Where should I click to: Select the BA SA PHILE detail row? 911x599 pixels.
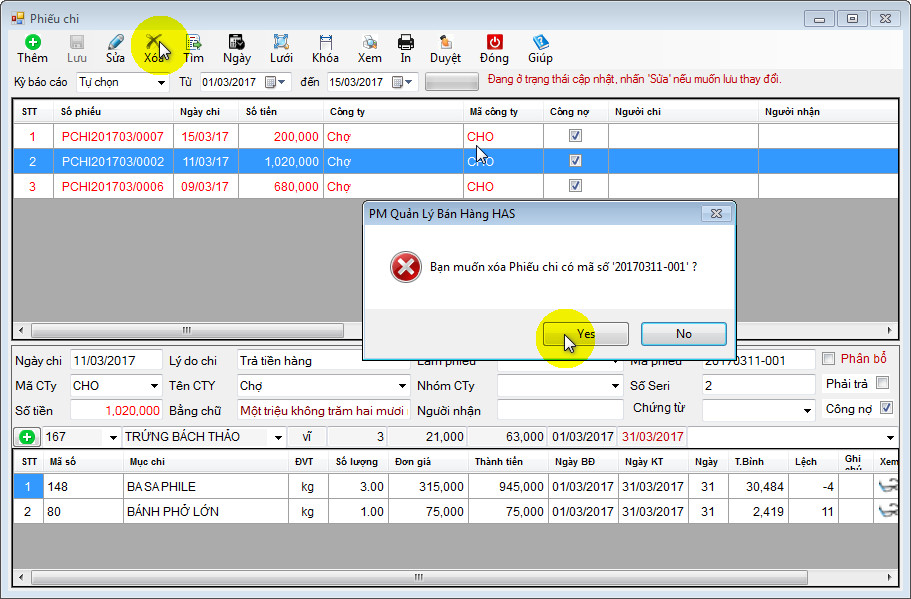click(456, 486)
